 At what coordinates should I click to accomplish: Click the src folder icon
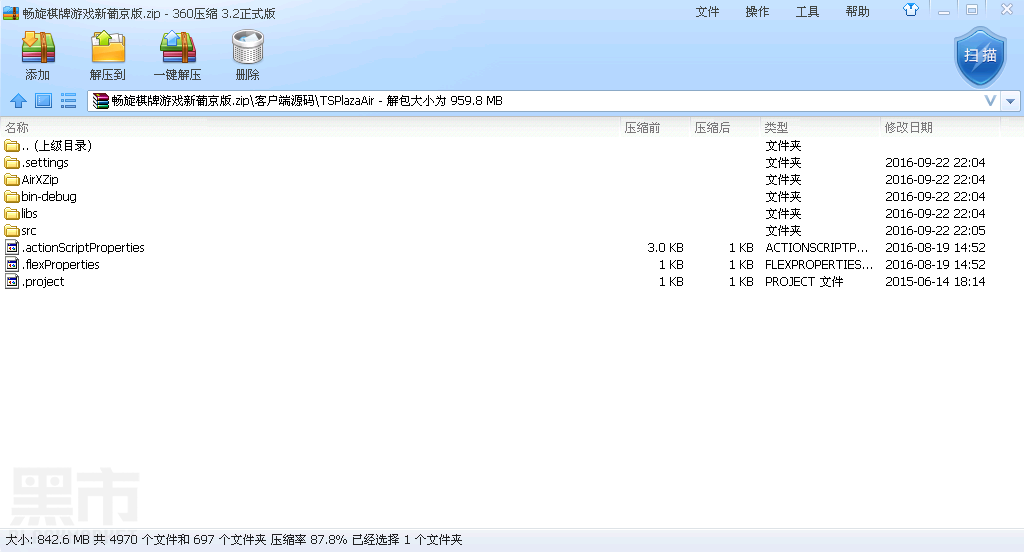pos(12,231)
